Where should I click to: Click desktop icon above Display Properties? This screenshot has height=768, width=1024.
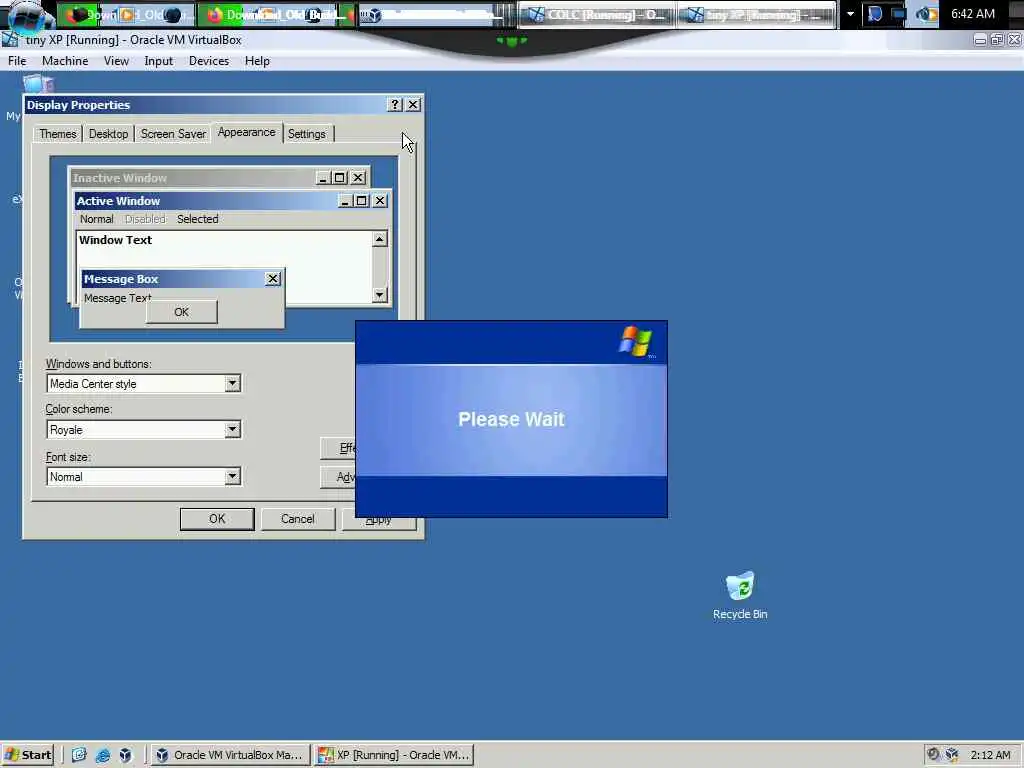tap(38, 83)
